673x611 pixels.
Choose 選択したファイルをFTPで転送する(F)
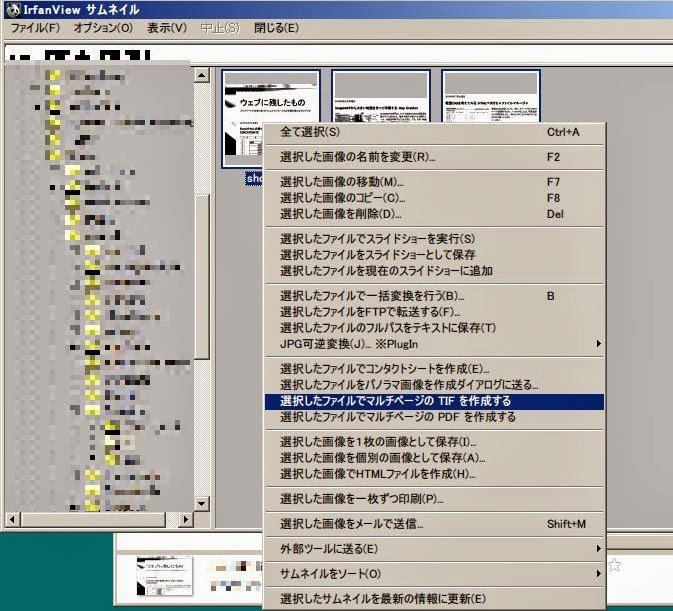click(x=434, y=312)
